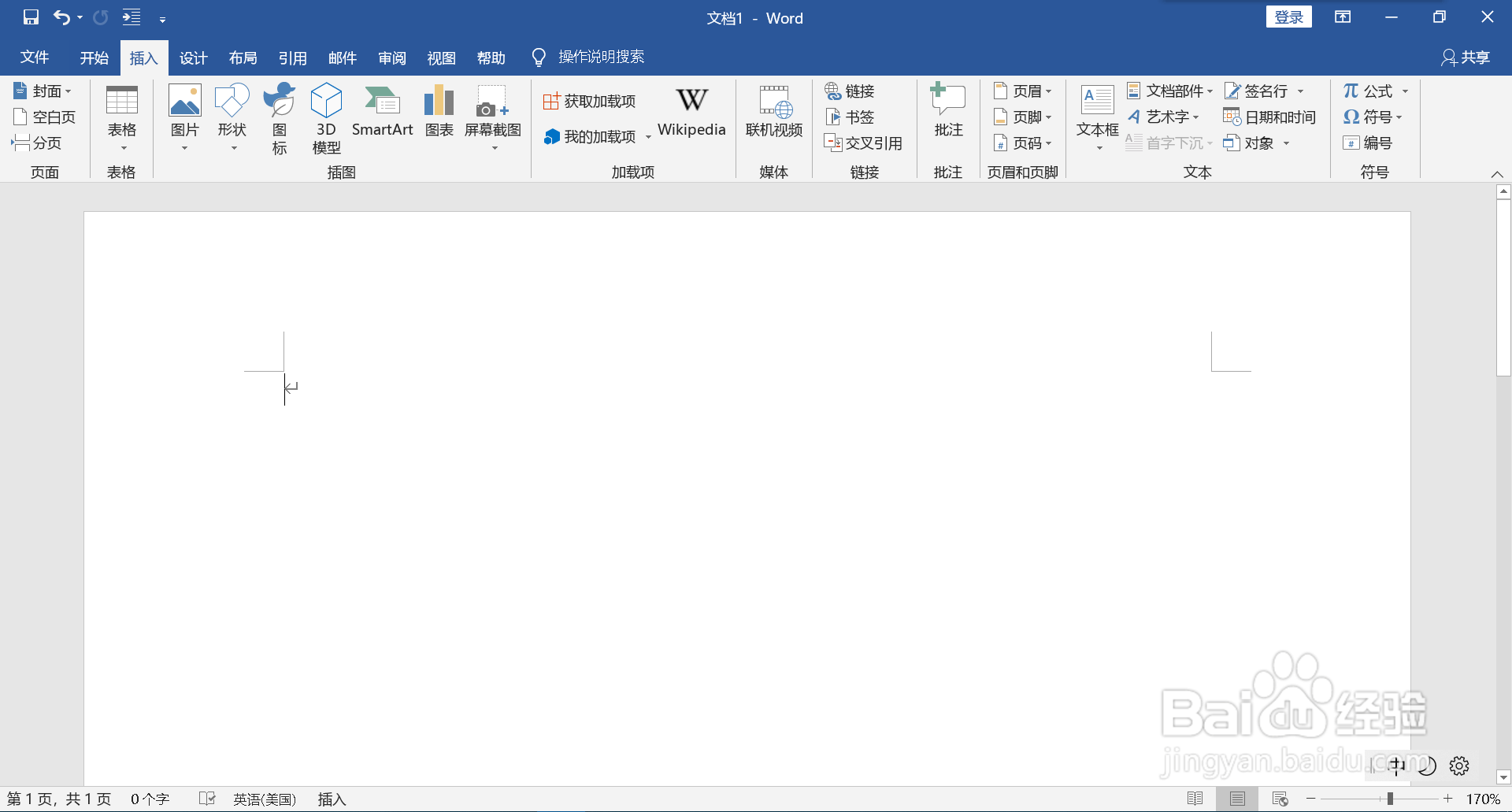Search Wikipedia with the add-in
Screen dimensions: 1512x812
click(x=691, y=112)
